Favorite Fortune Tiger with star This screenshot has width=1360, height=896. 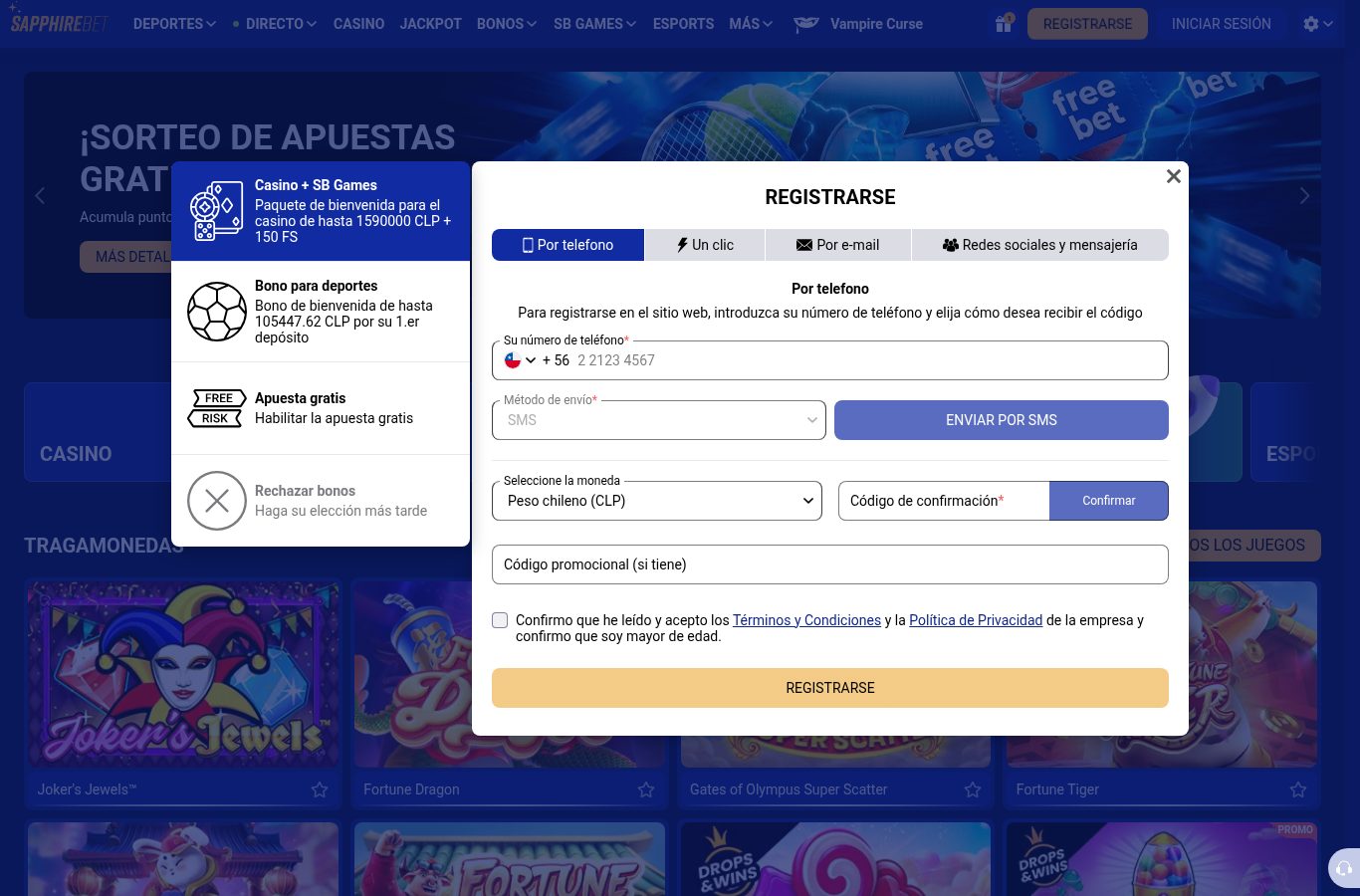(1298, 789)
